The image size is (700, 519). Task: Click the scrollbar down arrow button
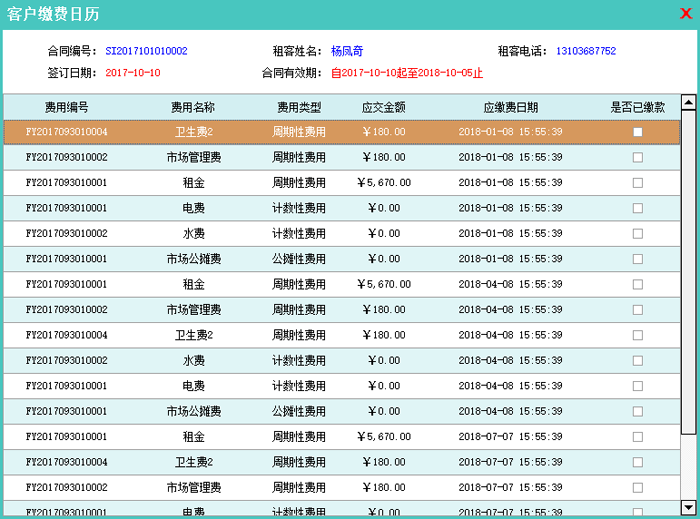click(688, 506)
